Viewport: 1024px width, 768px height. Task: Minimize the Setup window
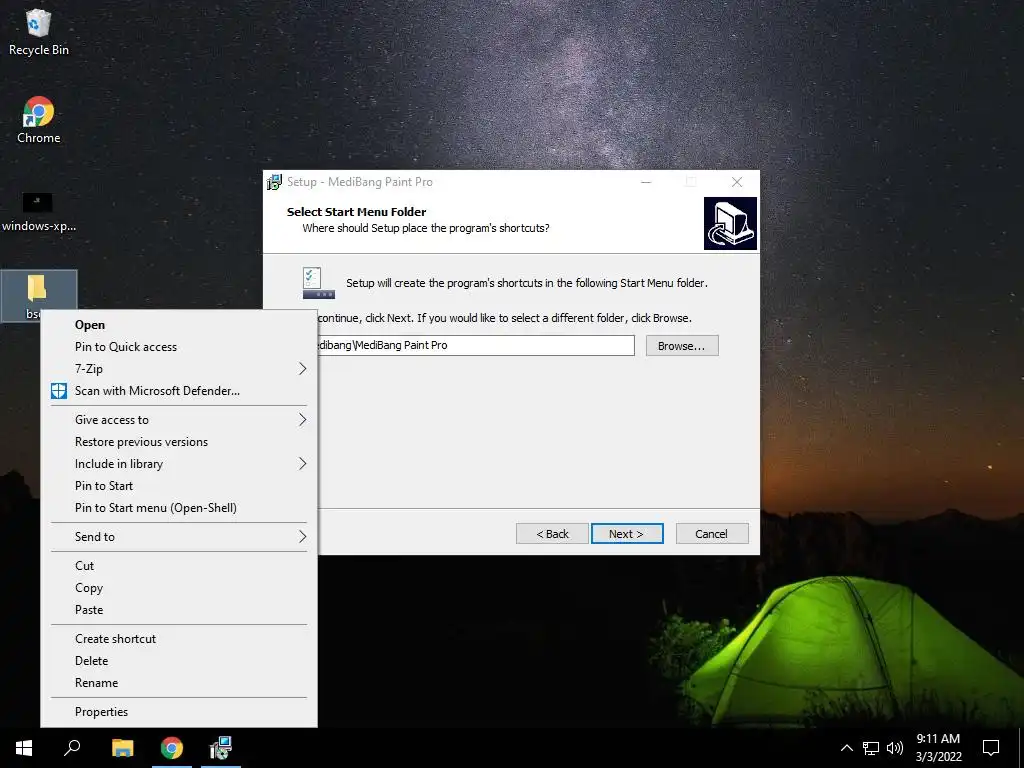coord(646,182)
